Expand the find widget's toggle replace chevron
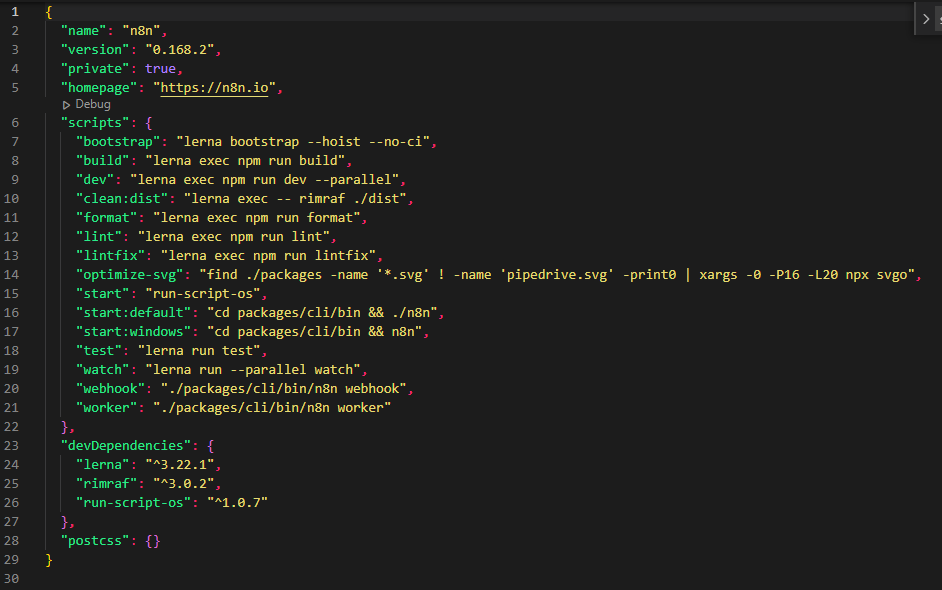Image resolution: width=942 pixels, height=590 pixels. 925,19
